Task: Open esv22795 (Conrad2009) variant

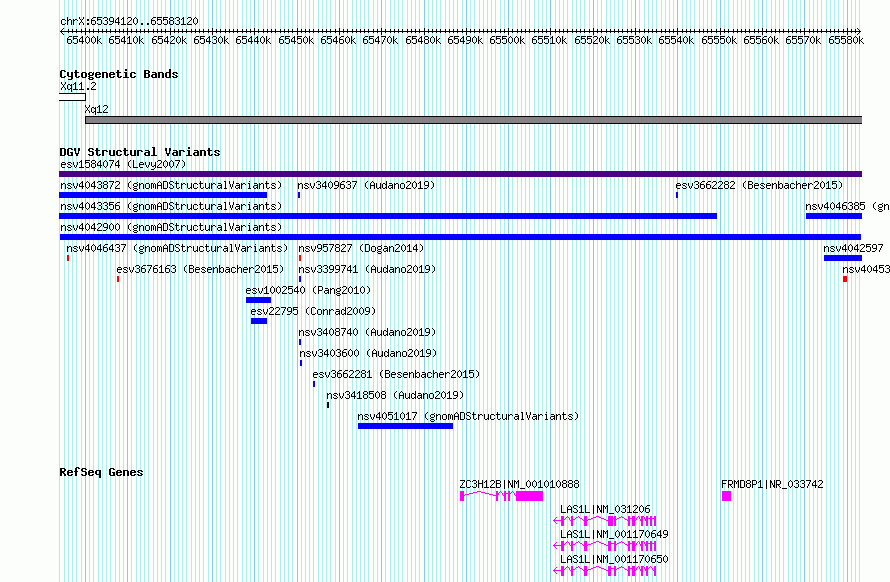Action: [313, 312]
